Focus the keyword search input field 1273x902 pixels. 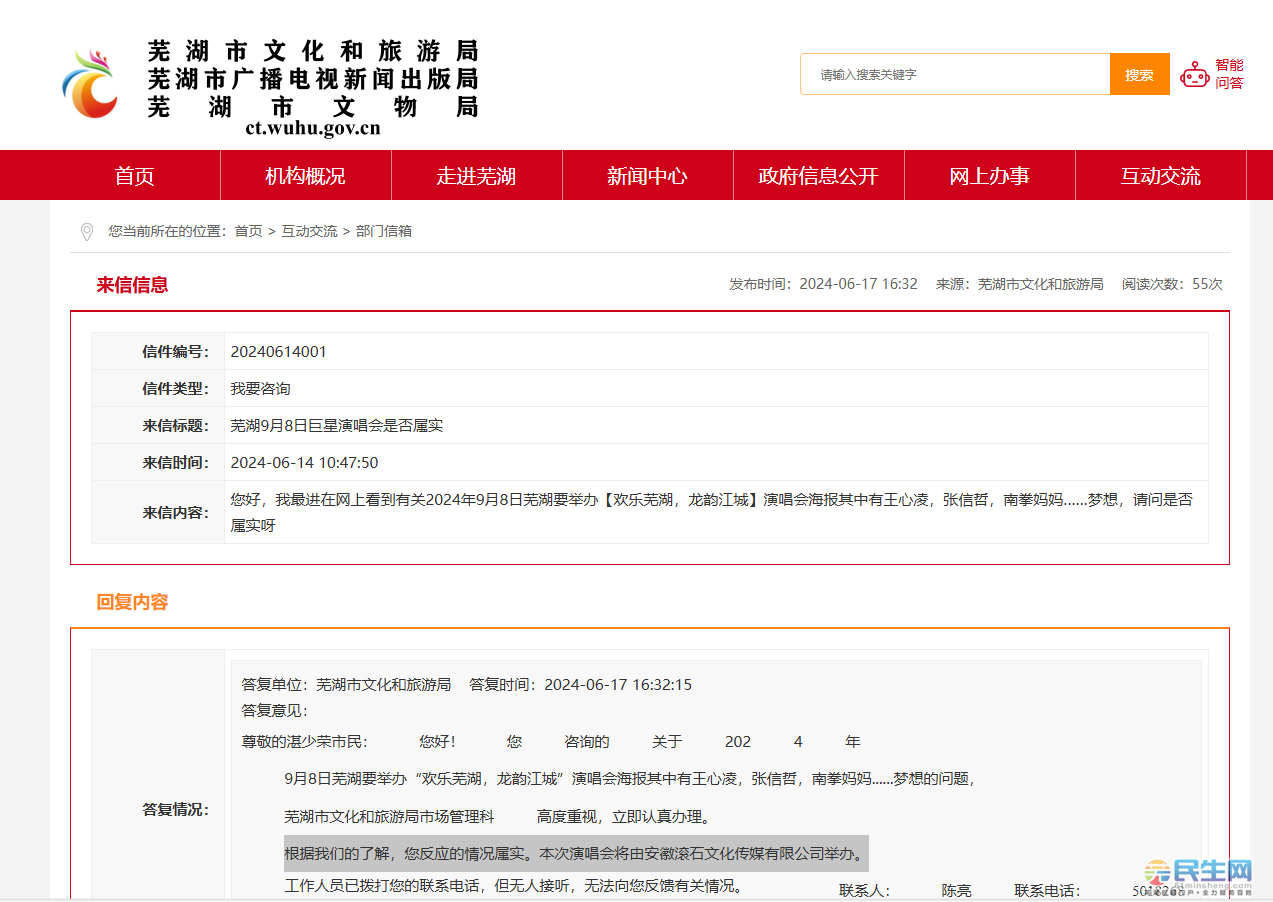coord(955,74)
